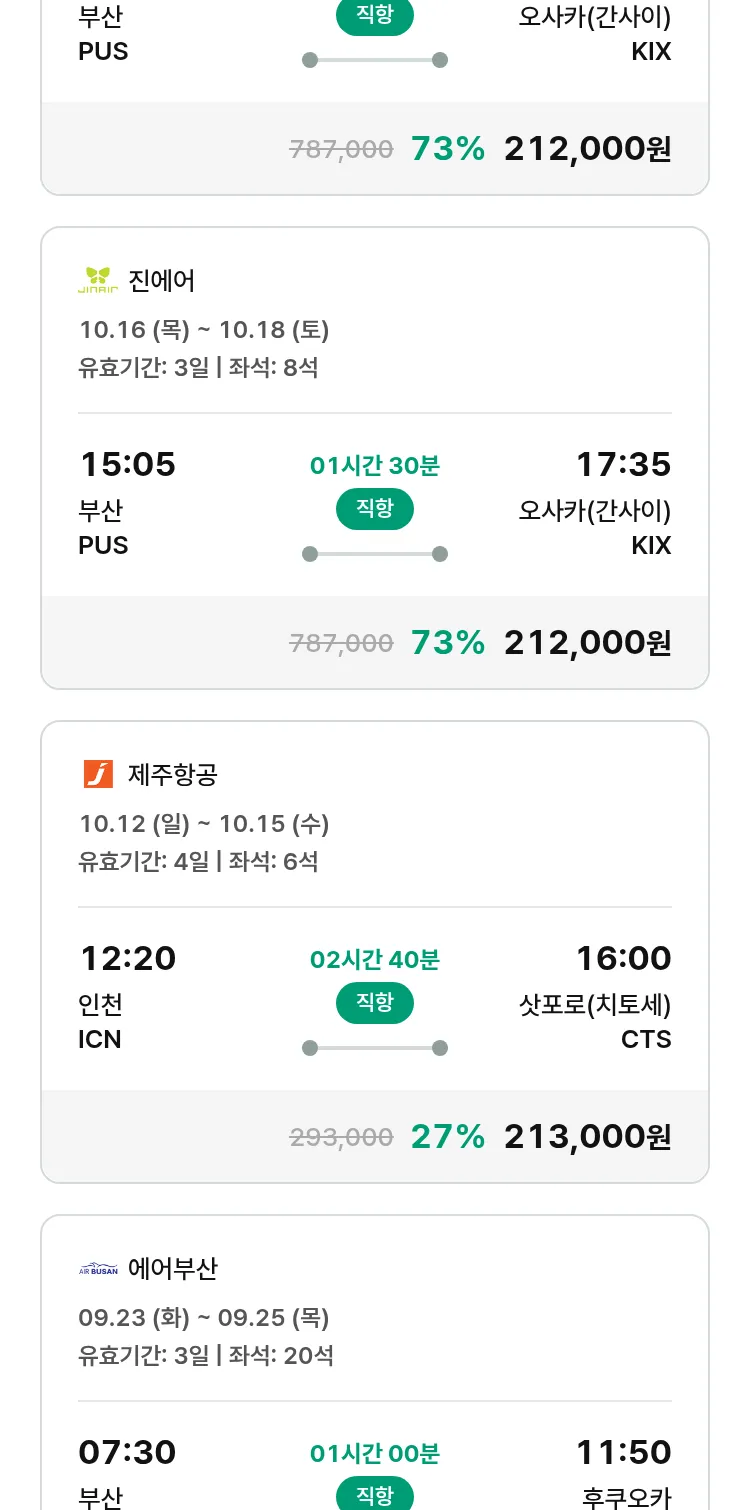The width and height of the screenshot is (750, 1510).
Task: Click the Air Busan logo icon
Action: (98, 1269)
